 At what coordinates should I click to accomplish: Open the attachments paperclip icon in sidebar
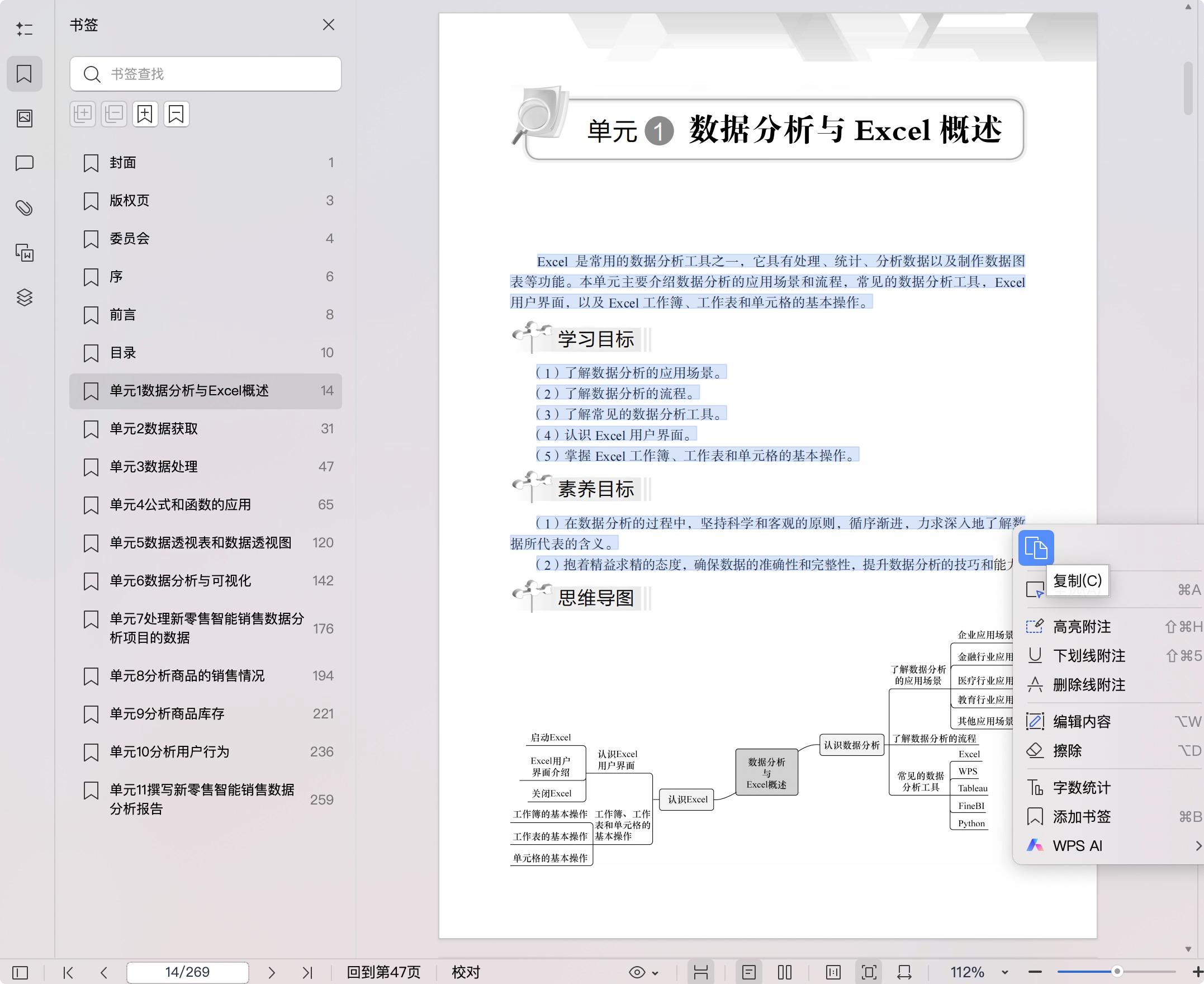click(x=25, y=208)
